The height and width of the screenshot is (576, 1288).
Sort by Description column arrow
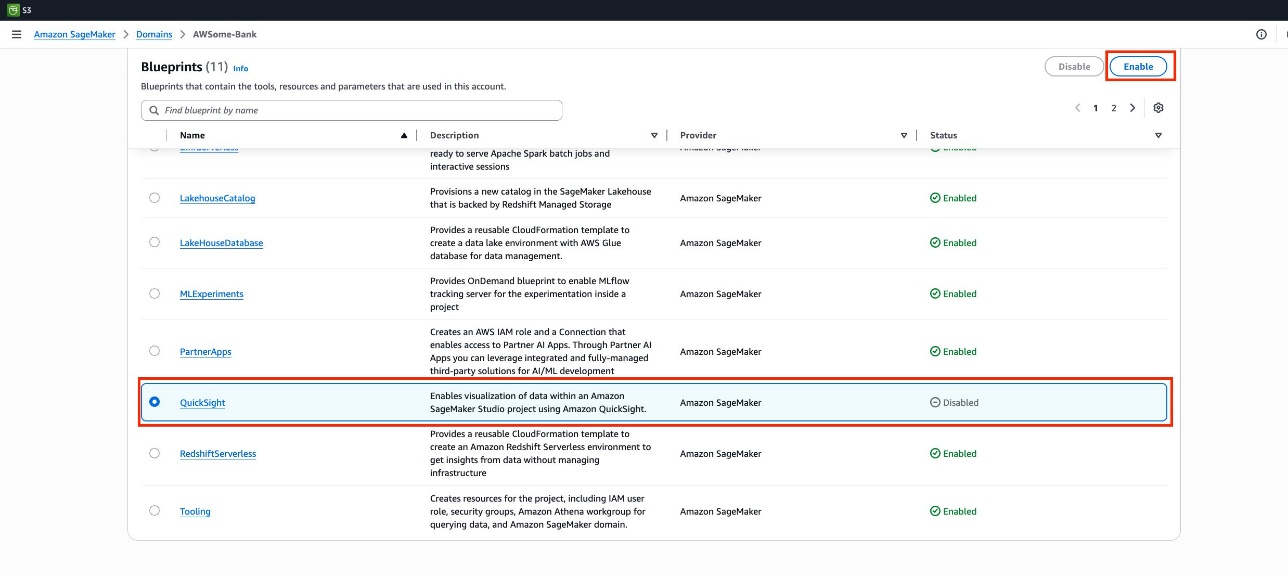coord(654,135)
